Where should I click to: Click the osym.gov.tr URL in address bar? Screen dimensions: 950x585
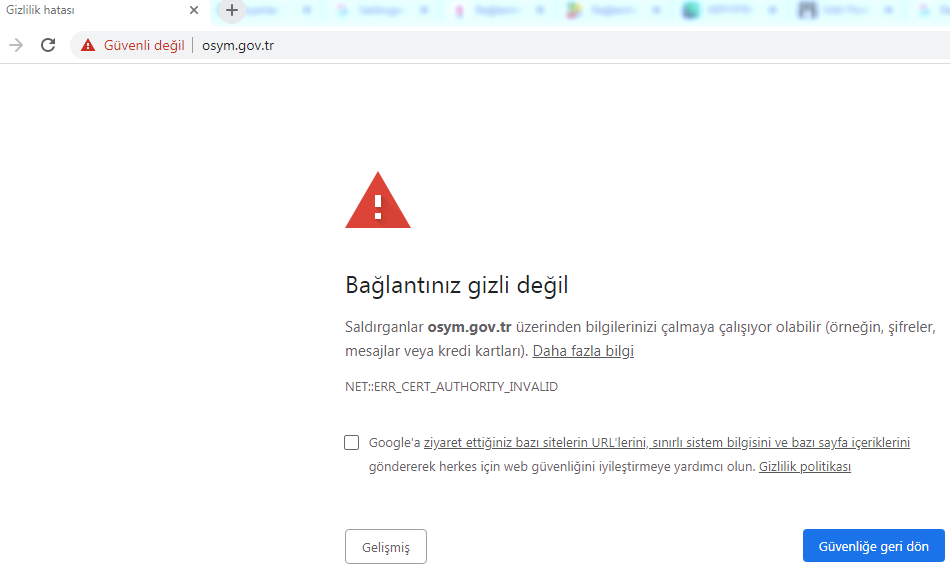click(237, 45)
